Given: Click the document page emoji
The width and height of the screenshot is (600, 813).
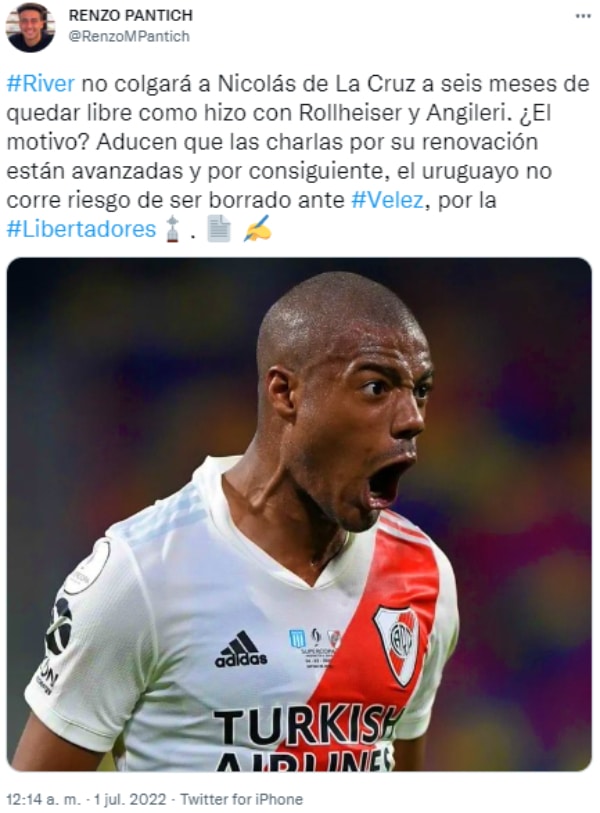Looking at the screenshot, I should 218,229.
